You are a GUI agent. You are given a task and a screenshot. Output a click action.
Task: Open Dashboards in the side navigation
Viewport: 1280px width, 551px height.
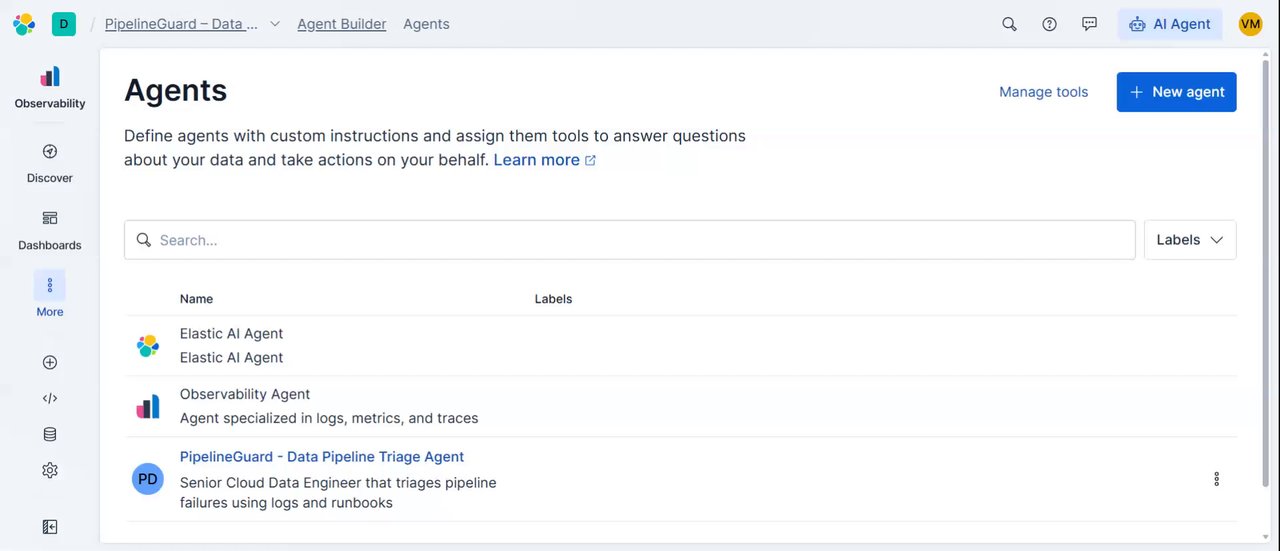pos(50,230)
